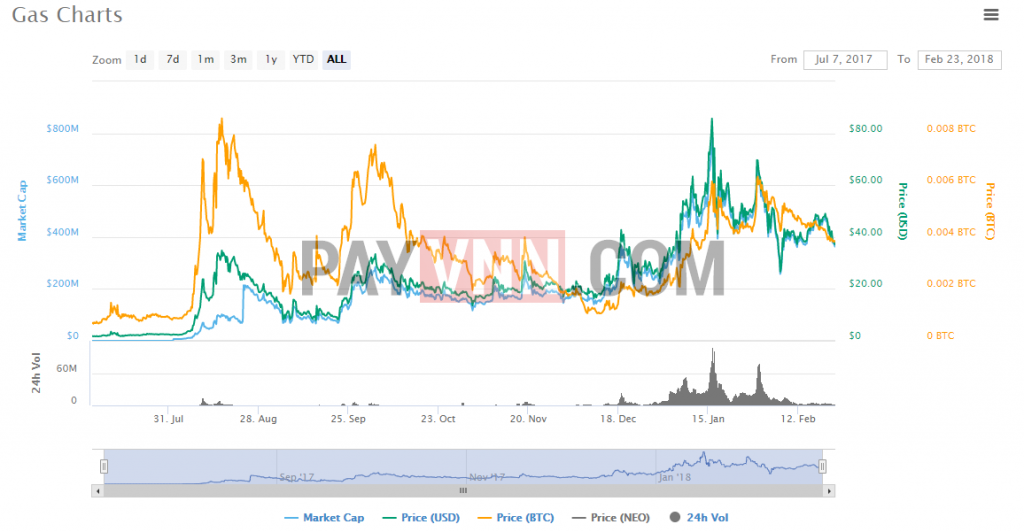The image size is (1024, 532).
Task: Select YTD zoom range
Action: [x=304, y=59]
